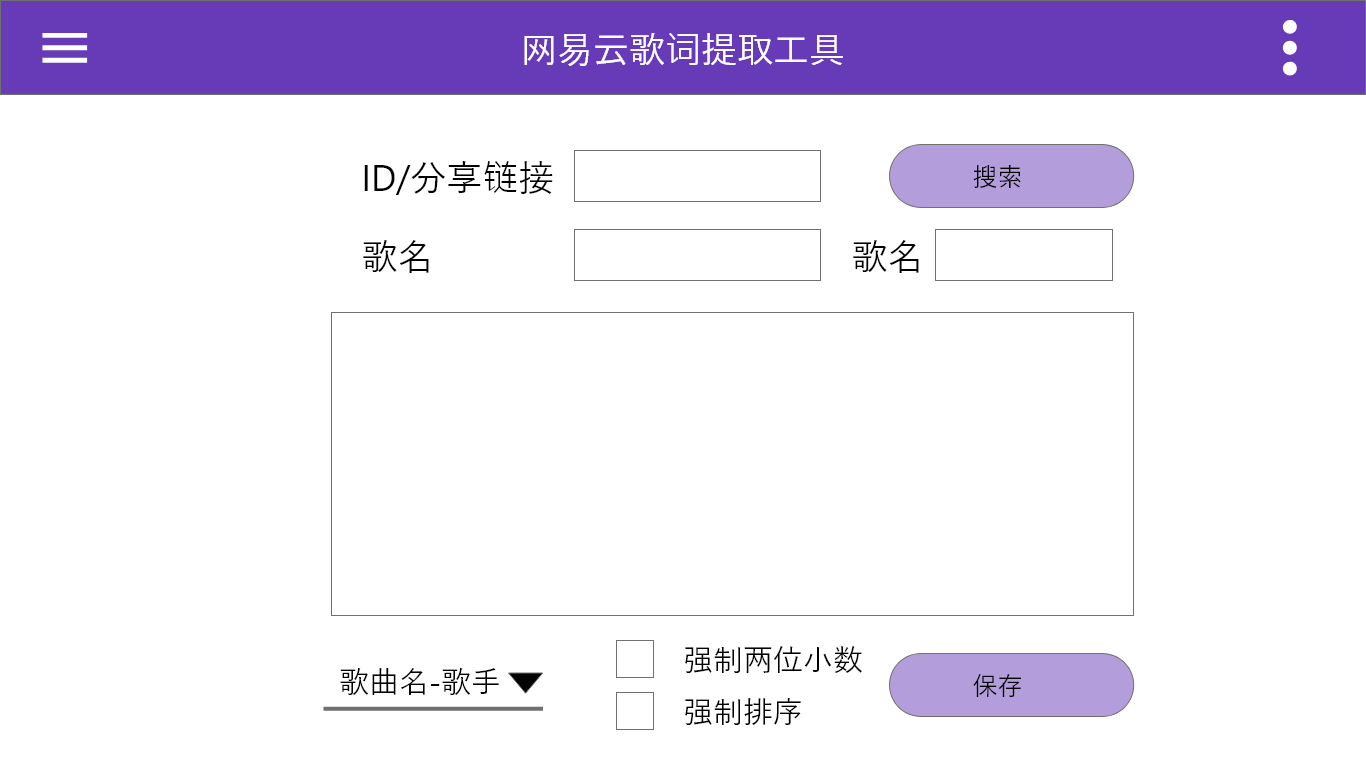Click inside the large lyrics text area
This screenshot has width=1366, height=768.
732,464
